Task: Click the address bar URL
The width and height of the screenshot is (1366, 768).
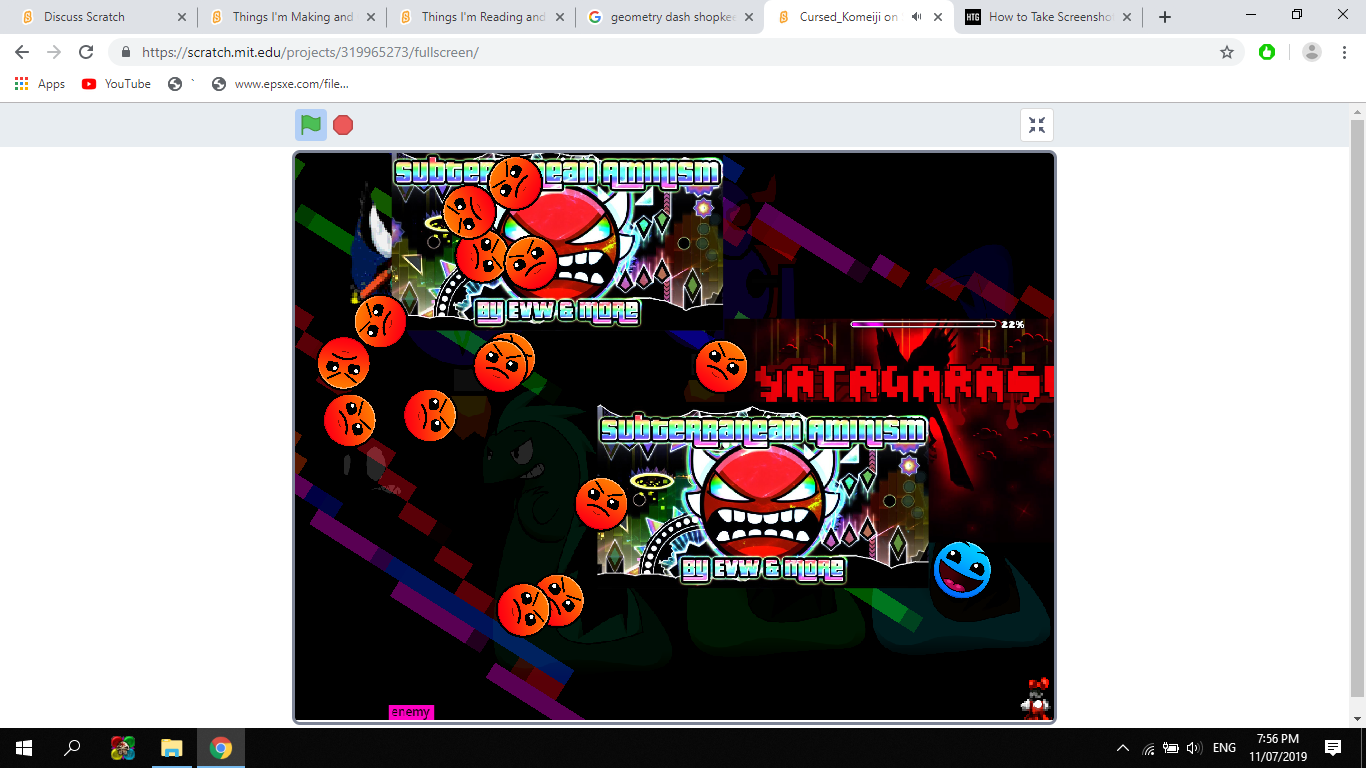Action: pyautogui.click(x=310, y=52)
